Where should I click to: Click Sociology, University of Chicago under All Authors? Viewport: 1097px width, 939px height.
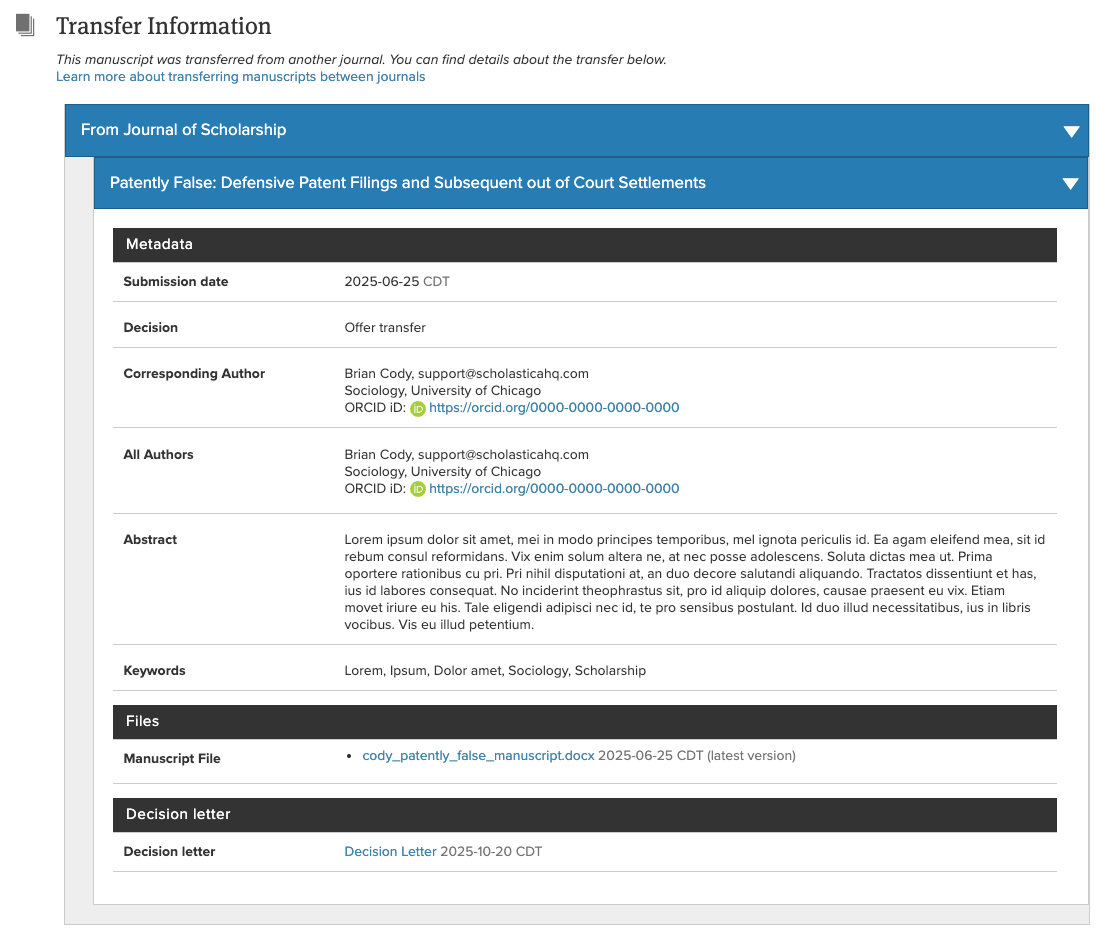(442, 472)
